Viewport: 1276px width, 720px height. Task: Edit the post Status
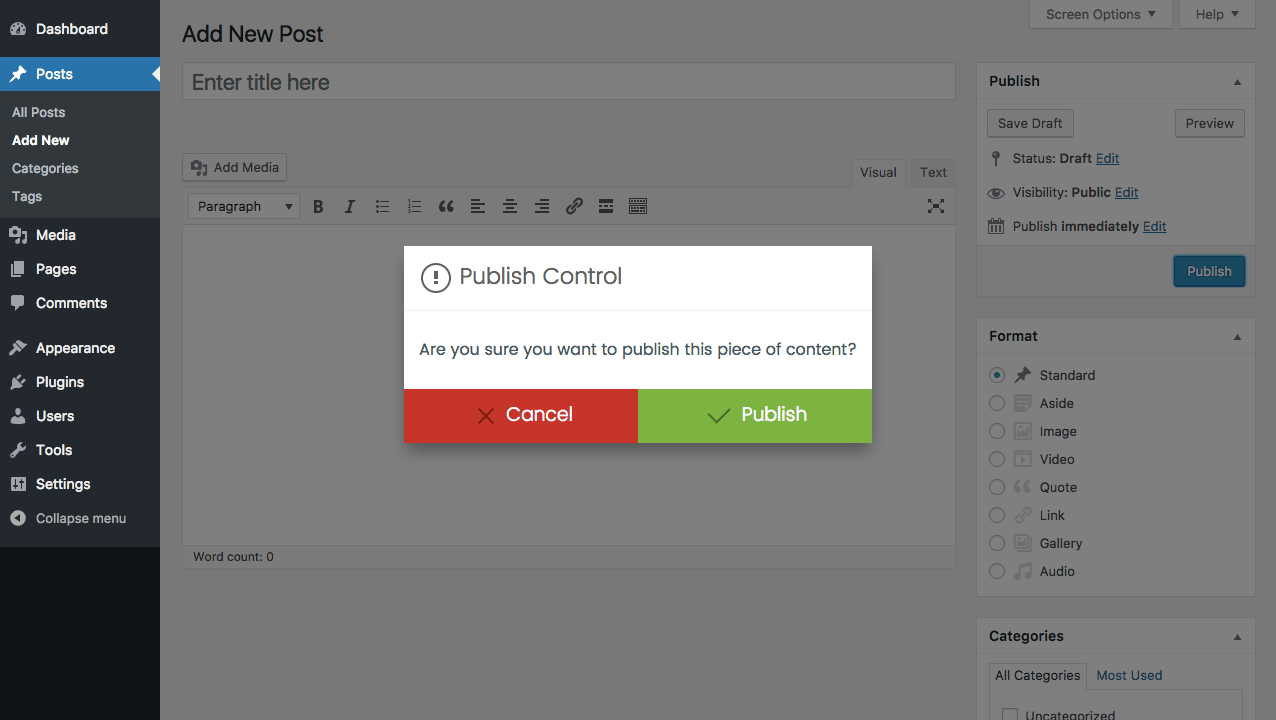pyautogui.click(x=1107, y=158)
